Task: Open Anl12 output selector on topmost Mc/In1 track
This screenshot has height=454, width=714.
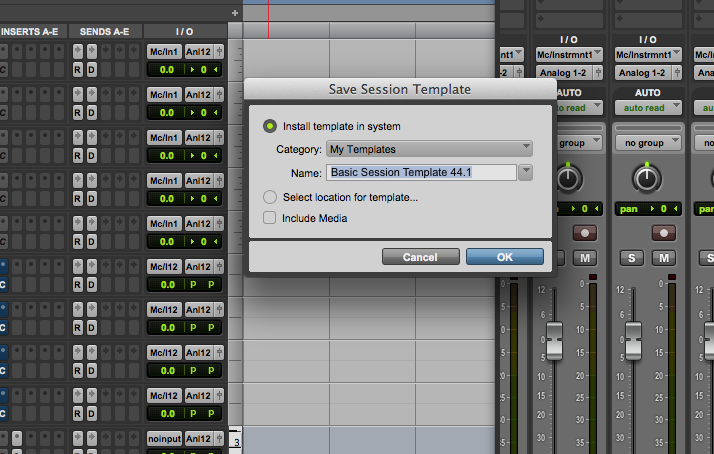Action: [x=199, y=51]
